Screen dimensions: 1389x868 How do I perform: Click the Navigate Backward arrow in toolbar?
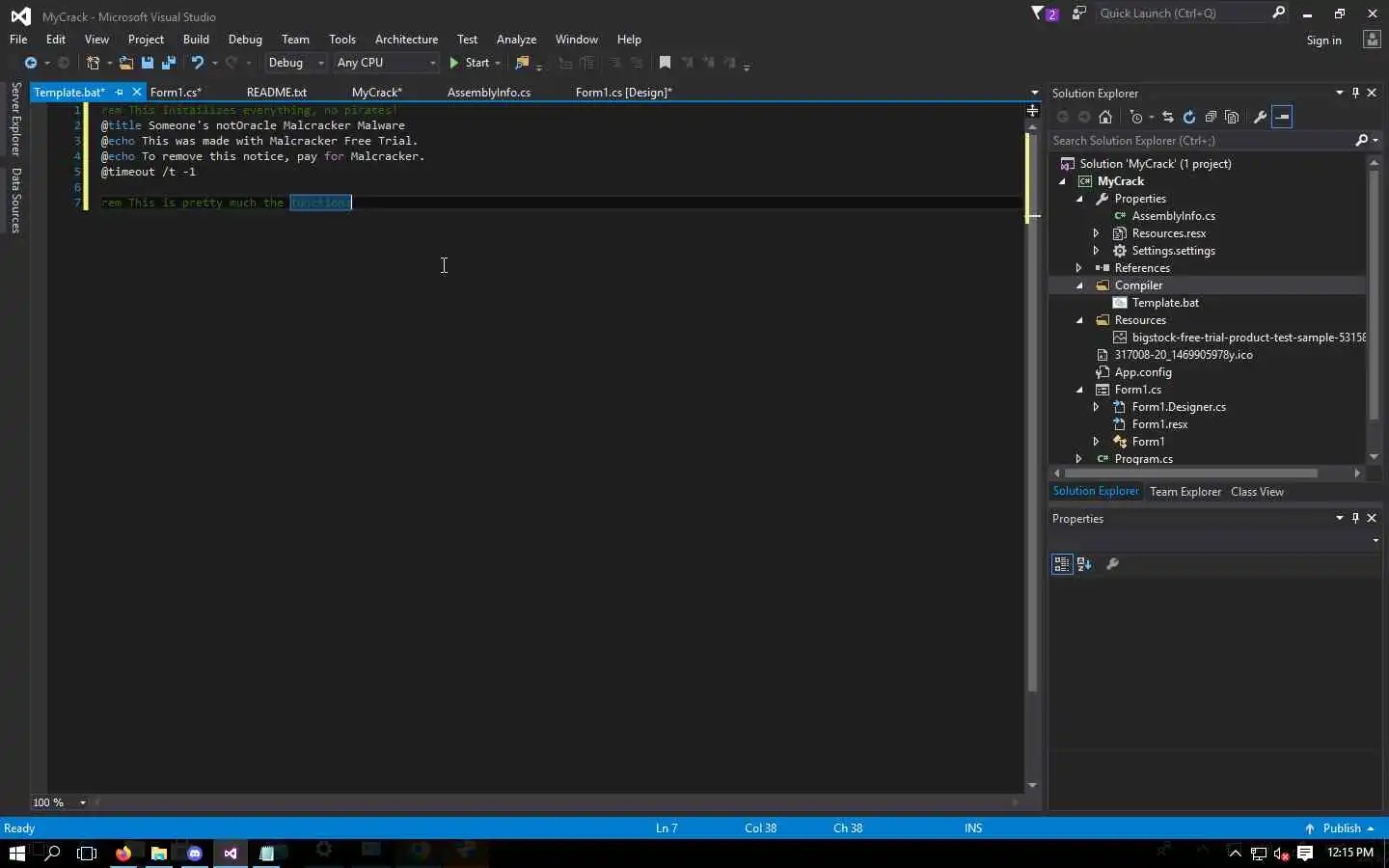(x=31, y=63)
